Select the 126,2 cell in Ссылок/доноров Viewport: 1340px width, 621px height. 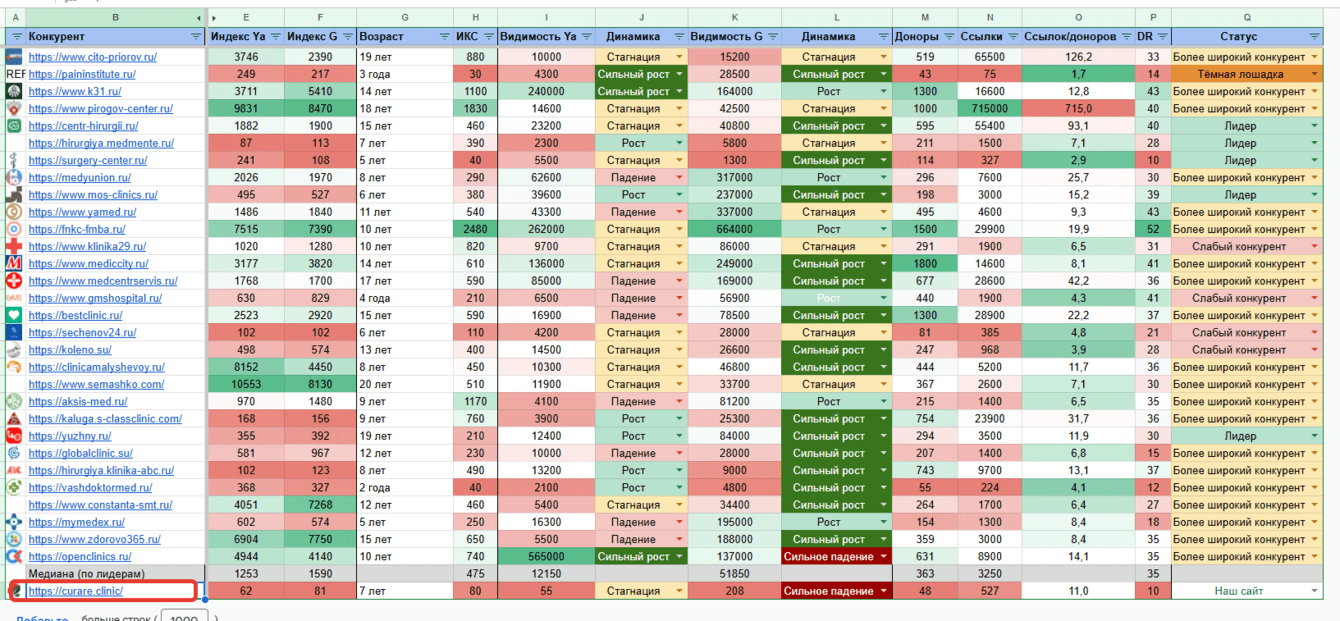[1078, 57]
